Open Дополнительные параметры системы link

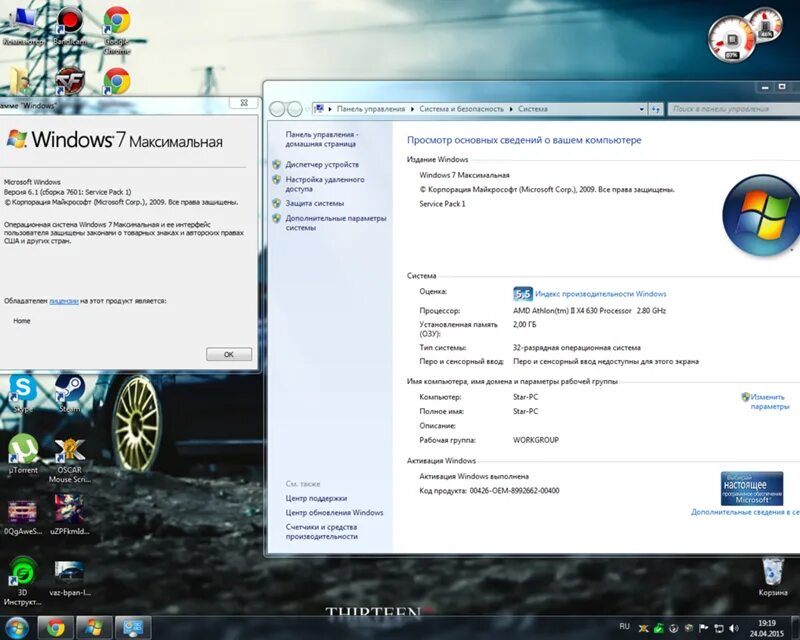tap(336, 223)
